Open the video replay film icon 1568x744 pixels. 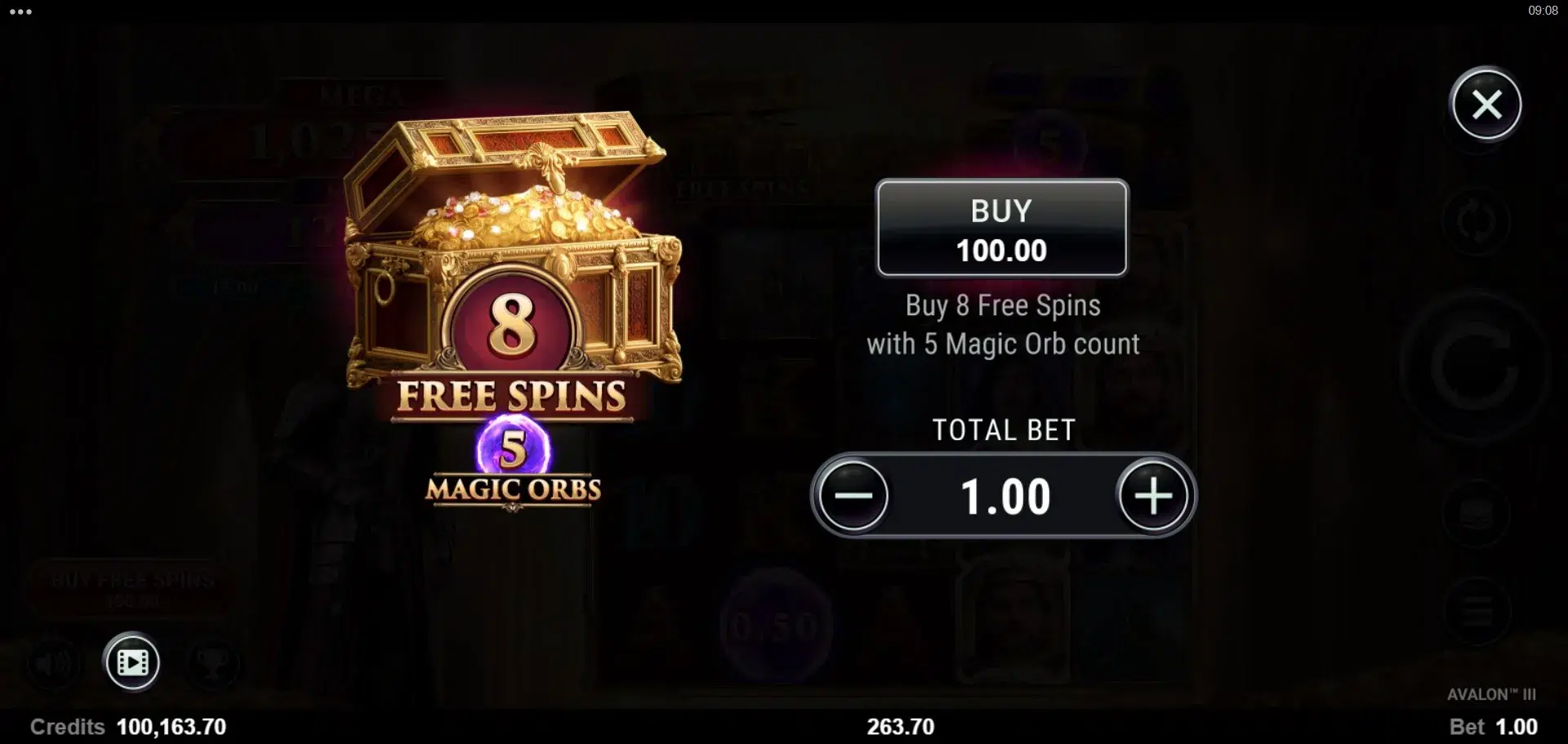tap(132, 662)
